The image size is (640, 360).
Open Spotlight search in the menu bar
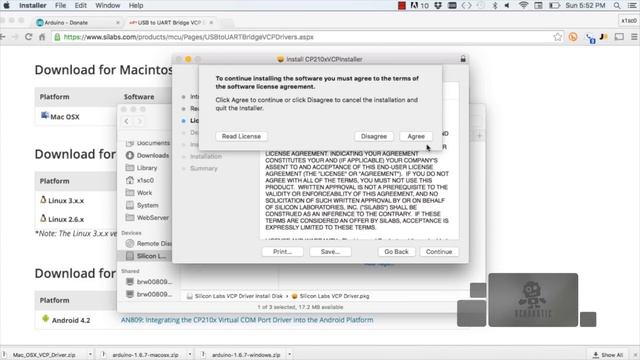(x=617, y=5)
